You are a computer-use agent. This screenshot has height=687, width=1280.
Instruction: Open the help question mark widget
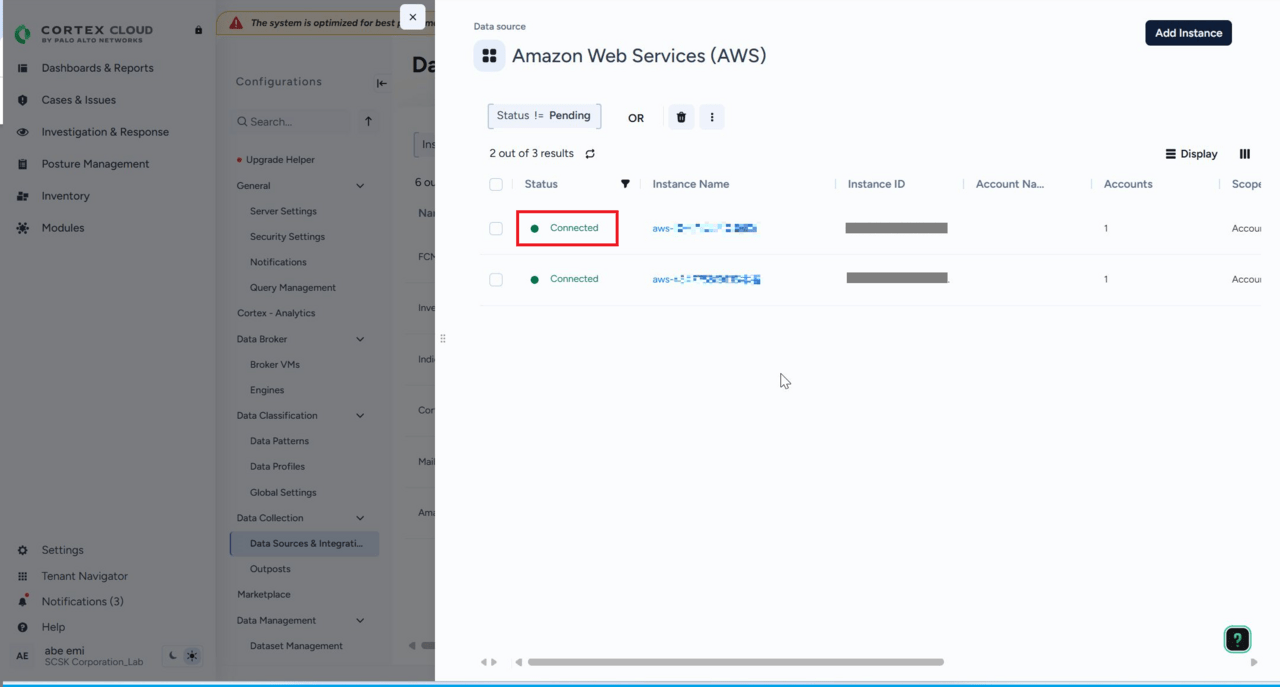coord(1237,640)
